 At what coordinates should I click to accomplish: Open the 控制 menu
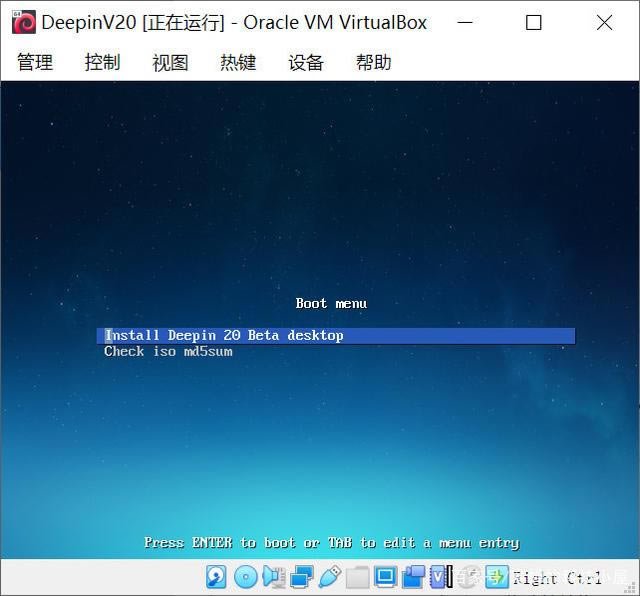102,62
